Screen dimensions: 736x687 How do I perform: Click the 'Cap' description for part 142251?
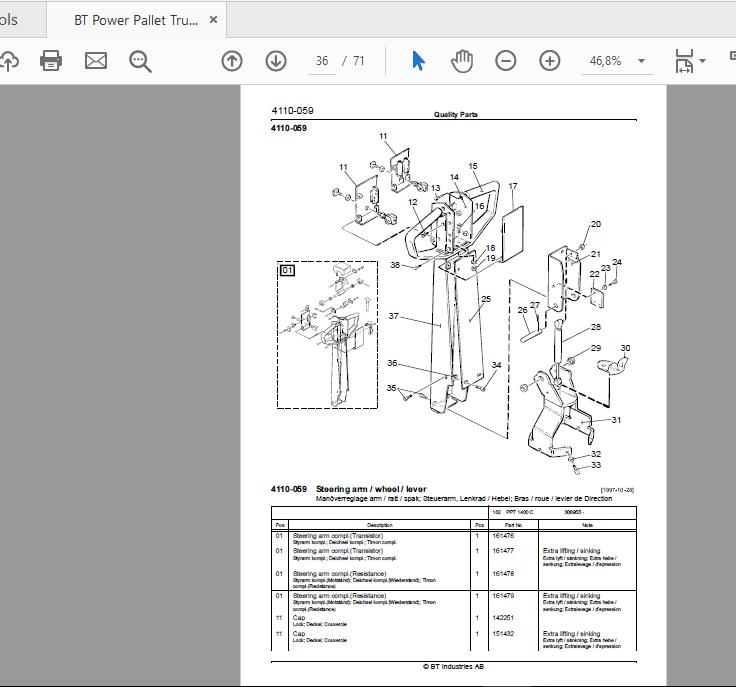299,618
